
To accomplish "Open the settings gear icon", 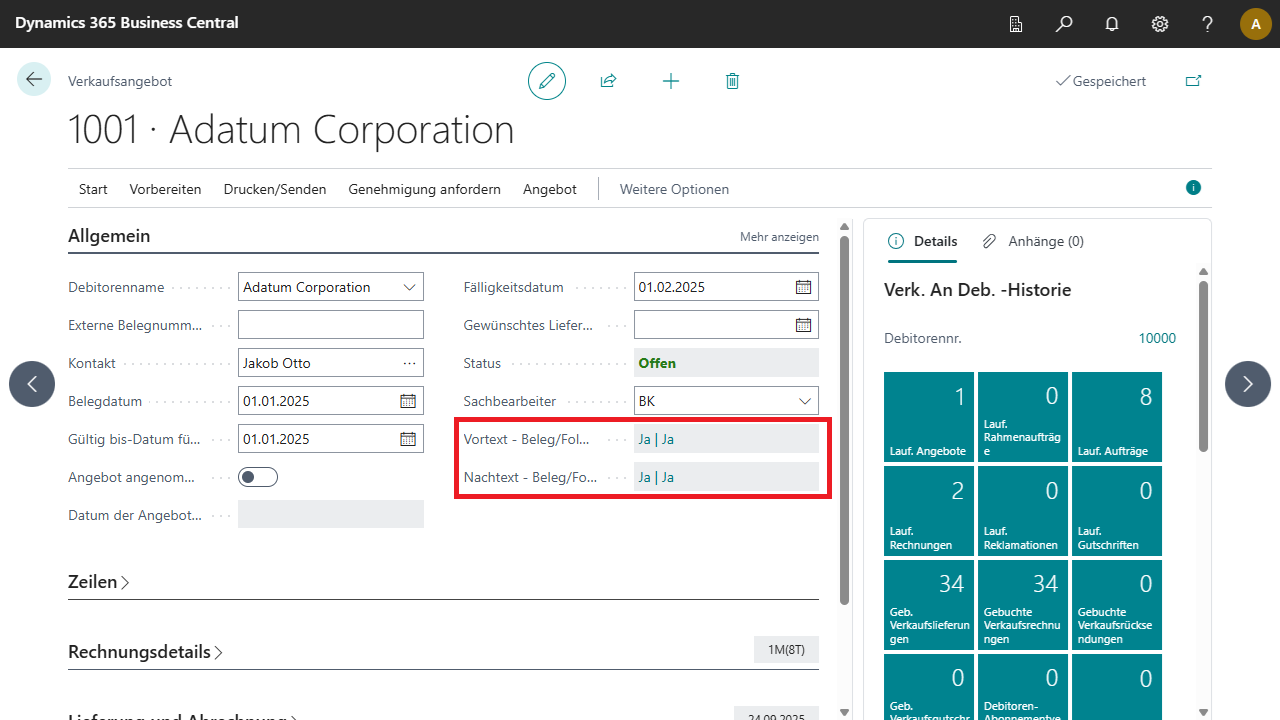I will point(1160,24).
